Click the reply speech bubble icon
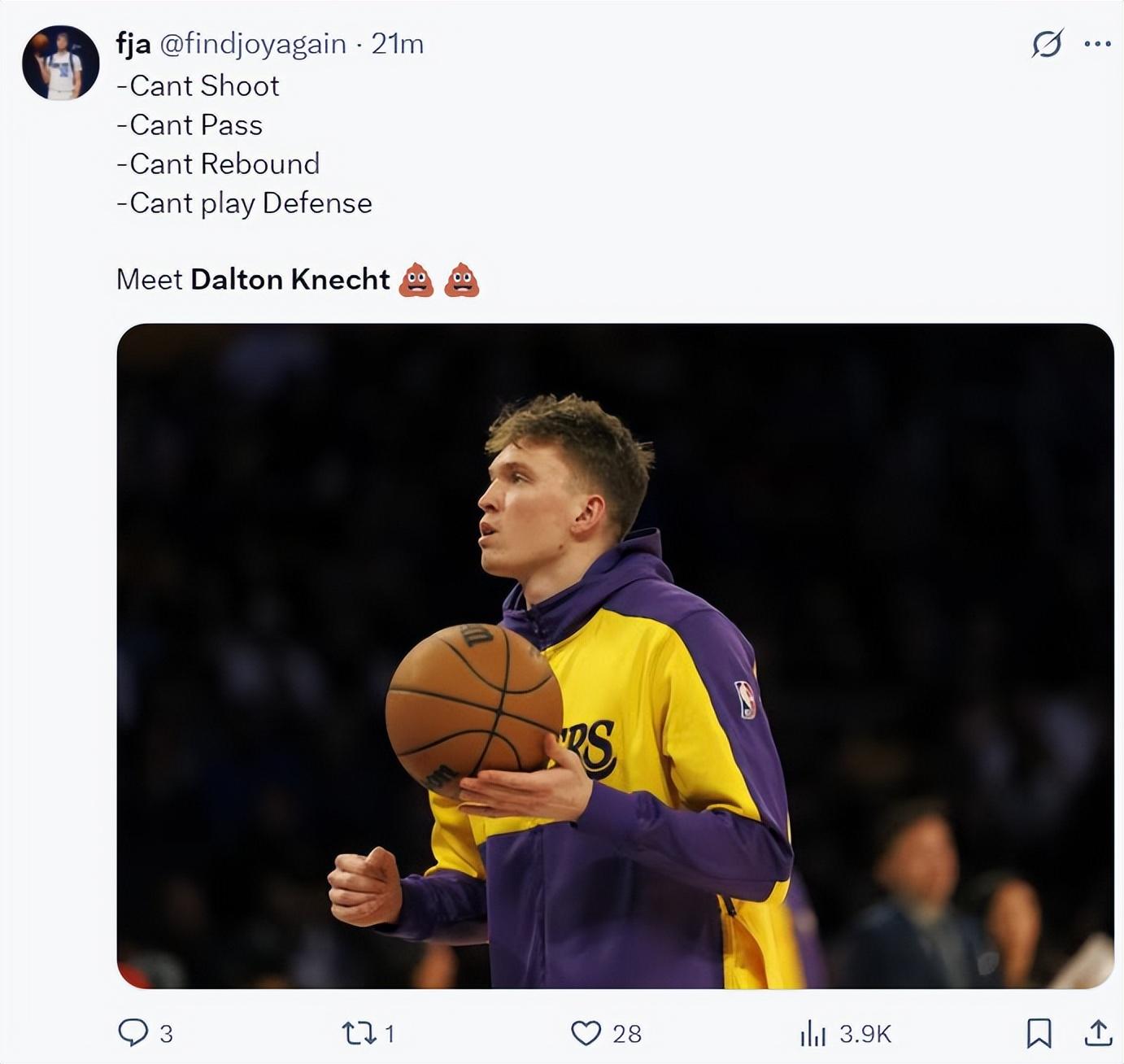The height and width of the screenshot is (1064, 1124). [x=133, y=1032]
